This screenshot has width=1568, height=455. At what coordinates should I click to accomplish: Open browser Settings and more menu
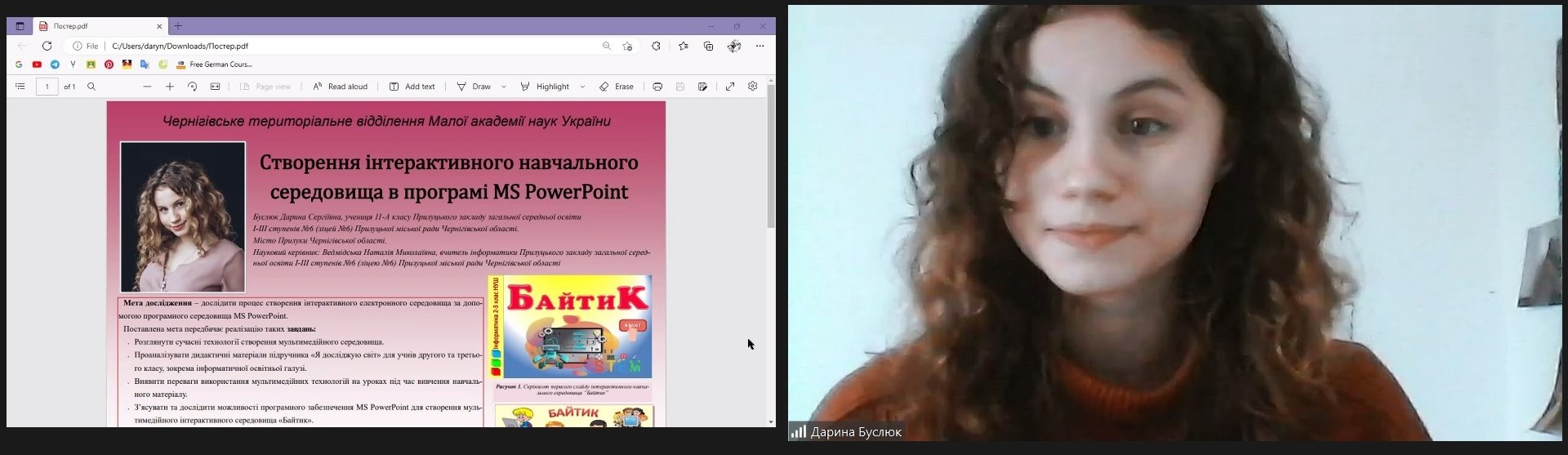point(760,47)
